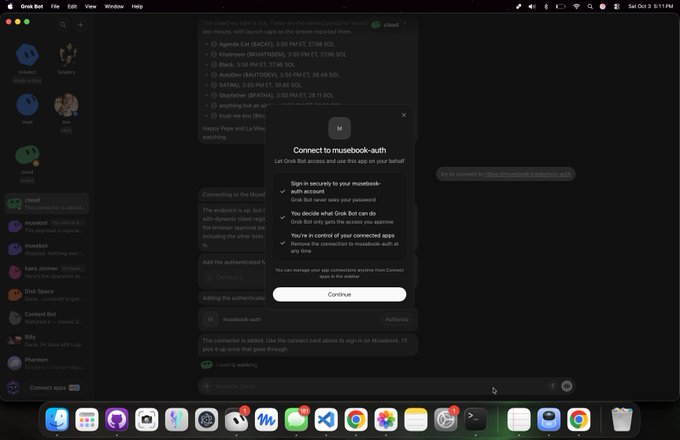Viewport: 680px width, 440px height.
Task: Click the M app avatar in the dialog
Action: coord(339,128)
